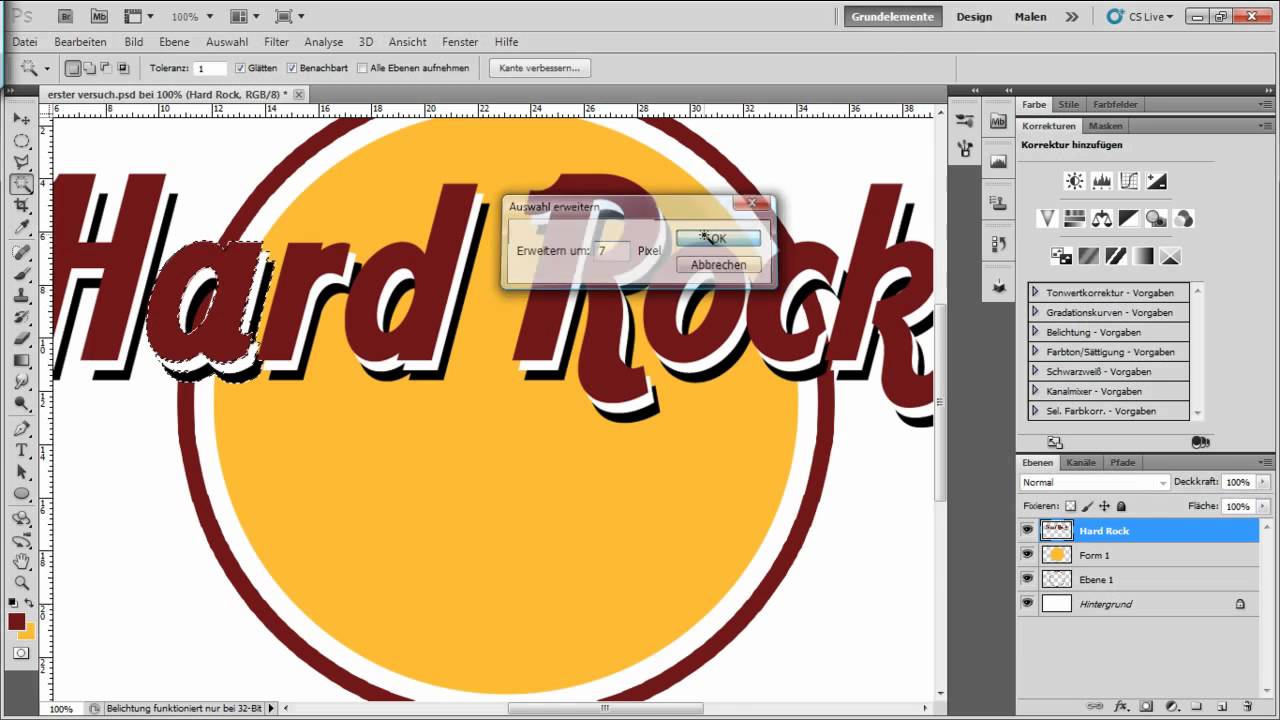Click the layer style fx icon

tap(1121, 706)
